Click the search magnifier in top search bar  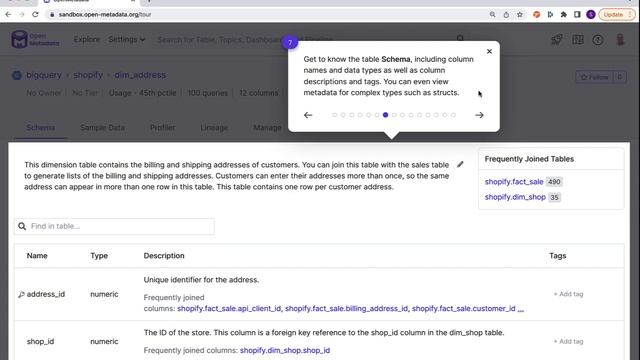coord(460,38)
